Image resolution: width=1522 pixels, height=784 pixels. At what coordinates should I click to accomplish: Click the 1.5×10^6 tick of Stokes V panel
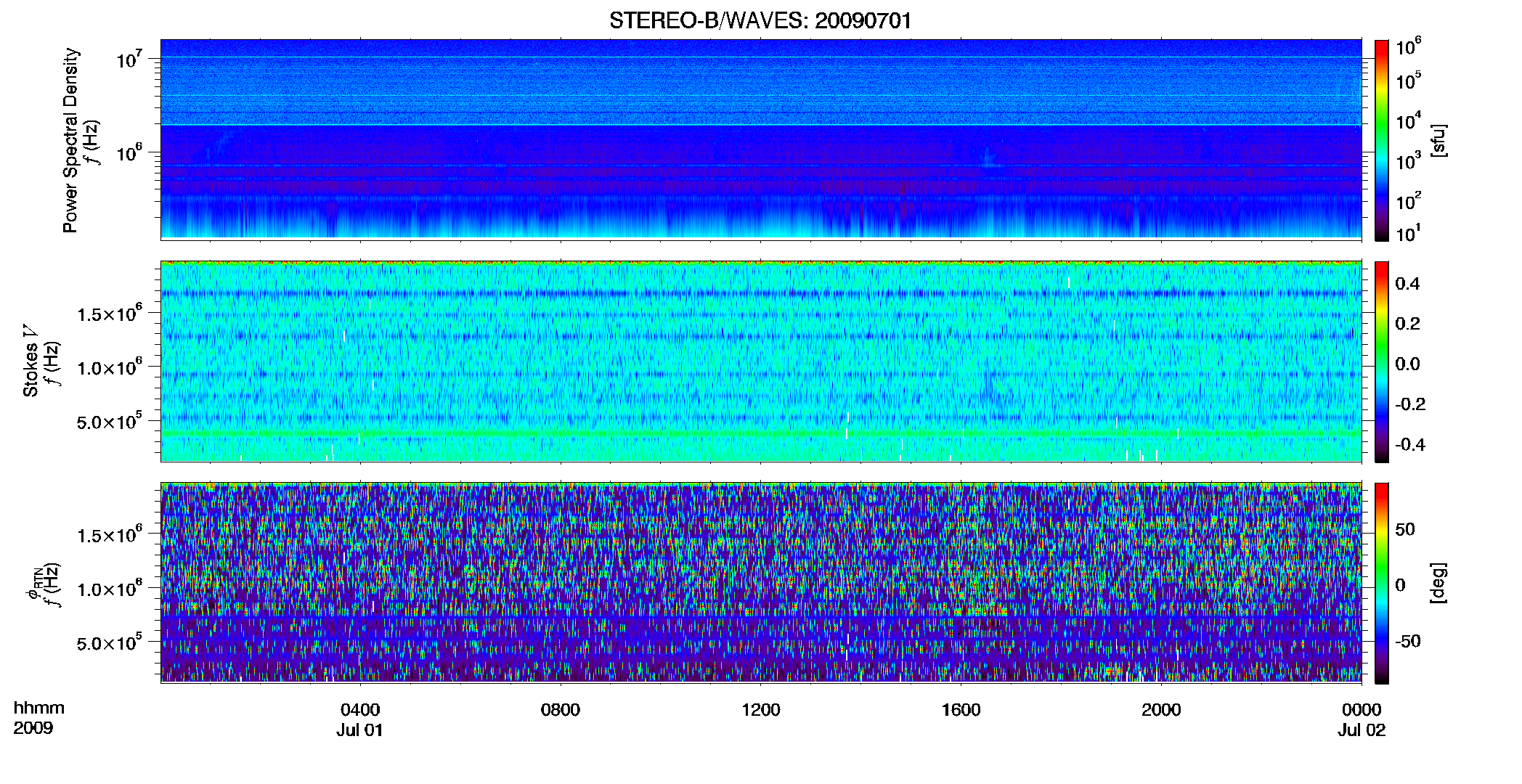[110, 313]
